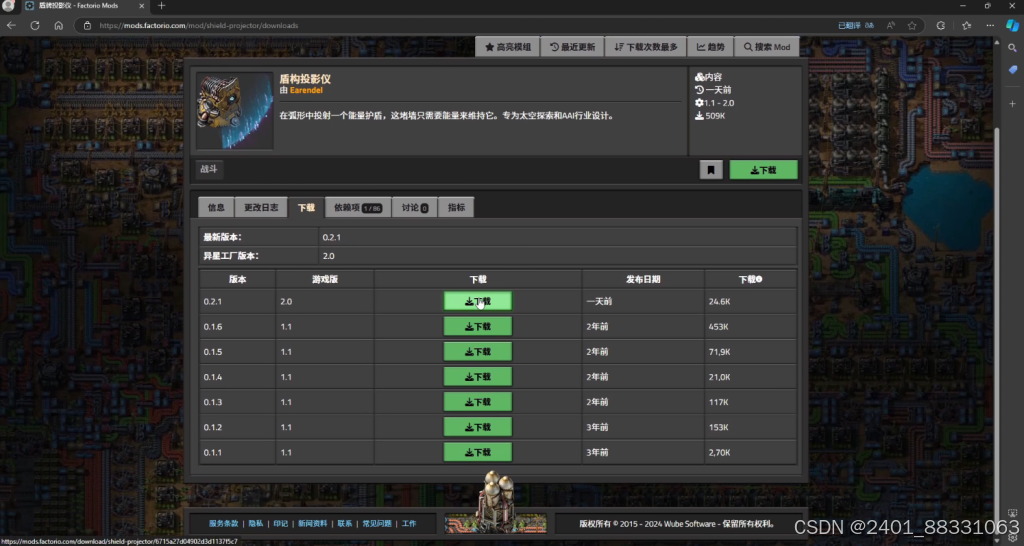Screen dimensions: 1024x546
Task: Open the 讨论 tab
Action: pyautogui.click(x=415, y=207)
